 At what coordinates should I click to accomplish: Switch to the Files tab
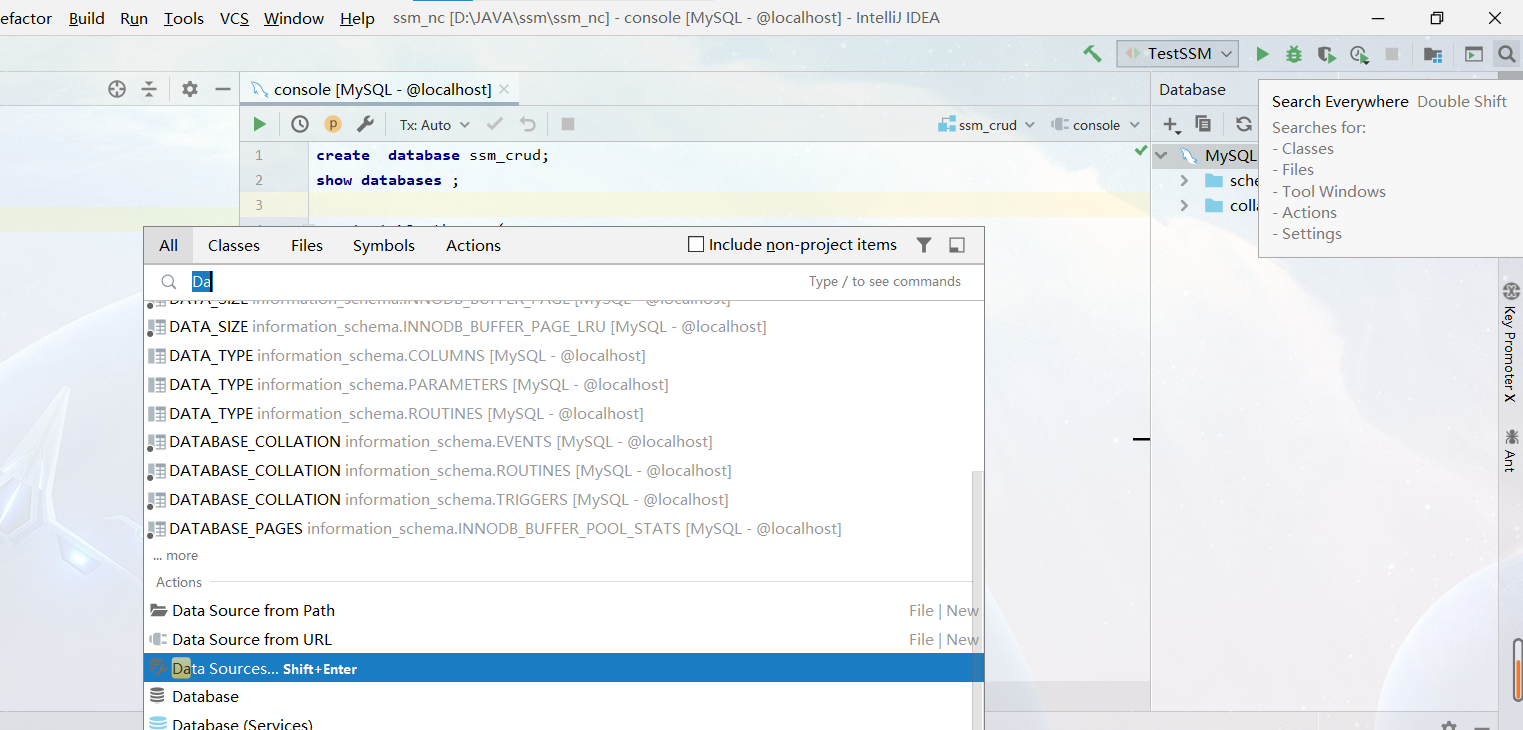[x=307, y=245]
